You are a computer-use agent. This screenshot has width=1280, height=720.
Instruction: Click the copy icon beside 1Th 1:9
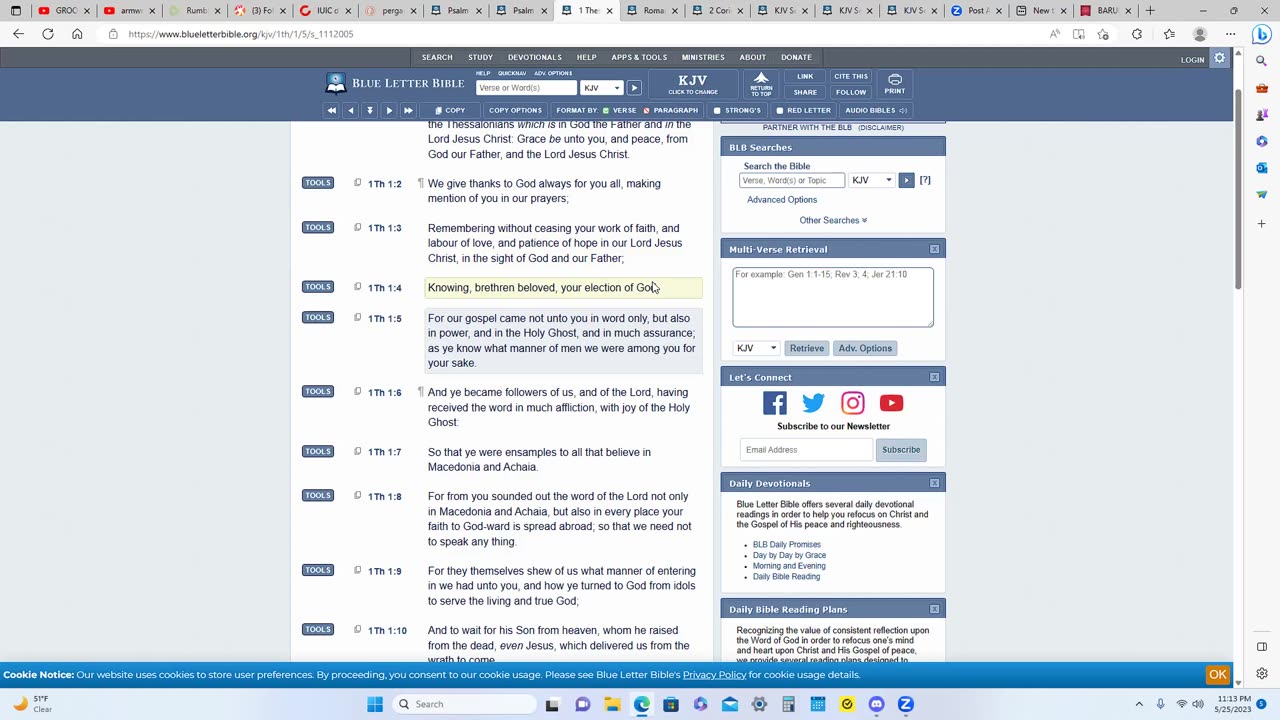357,570
